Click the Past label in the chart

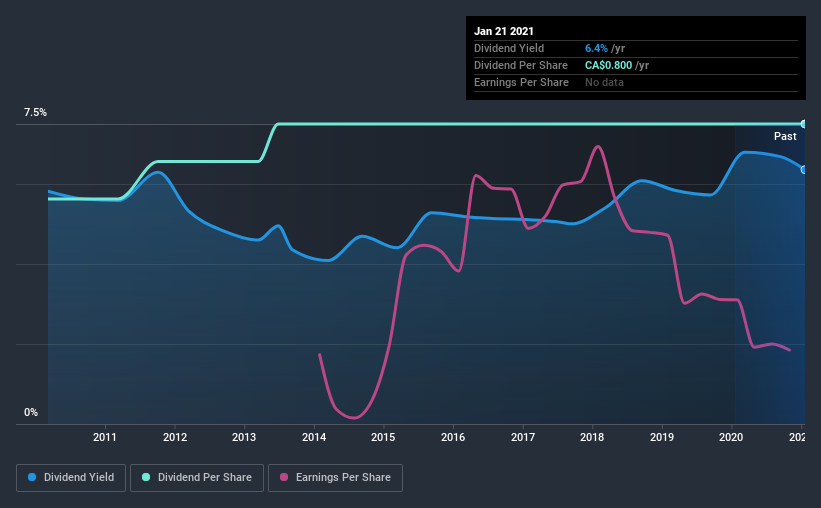pos(785,136)
